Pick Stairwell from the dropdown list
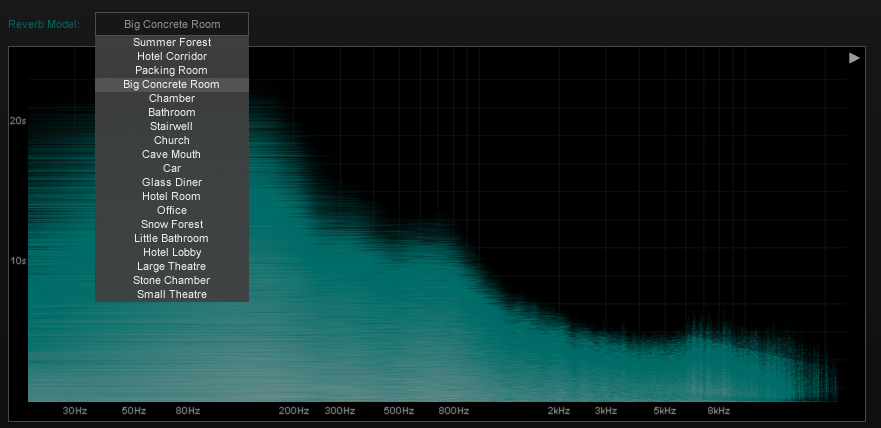 point(171,127)
